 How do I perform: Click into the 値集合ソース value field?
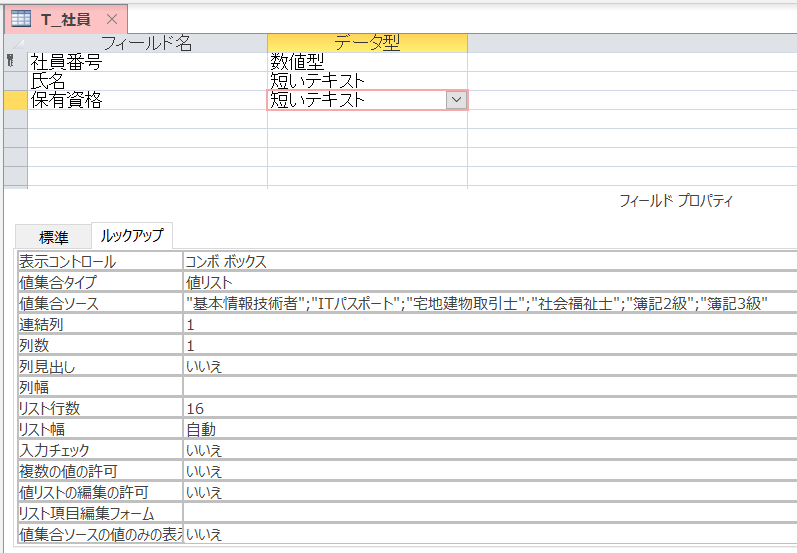[x=490, y=303]
